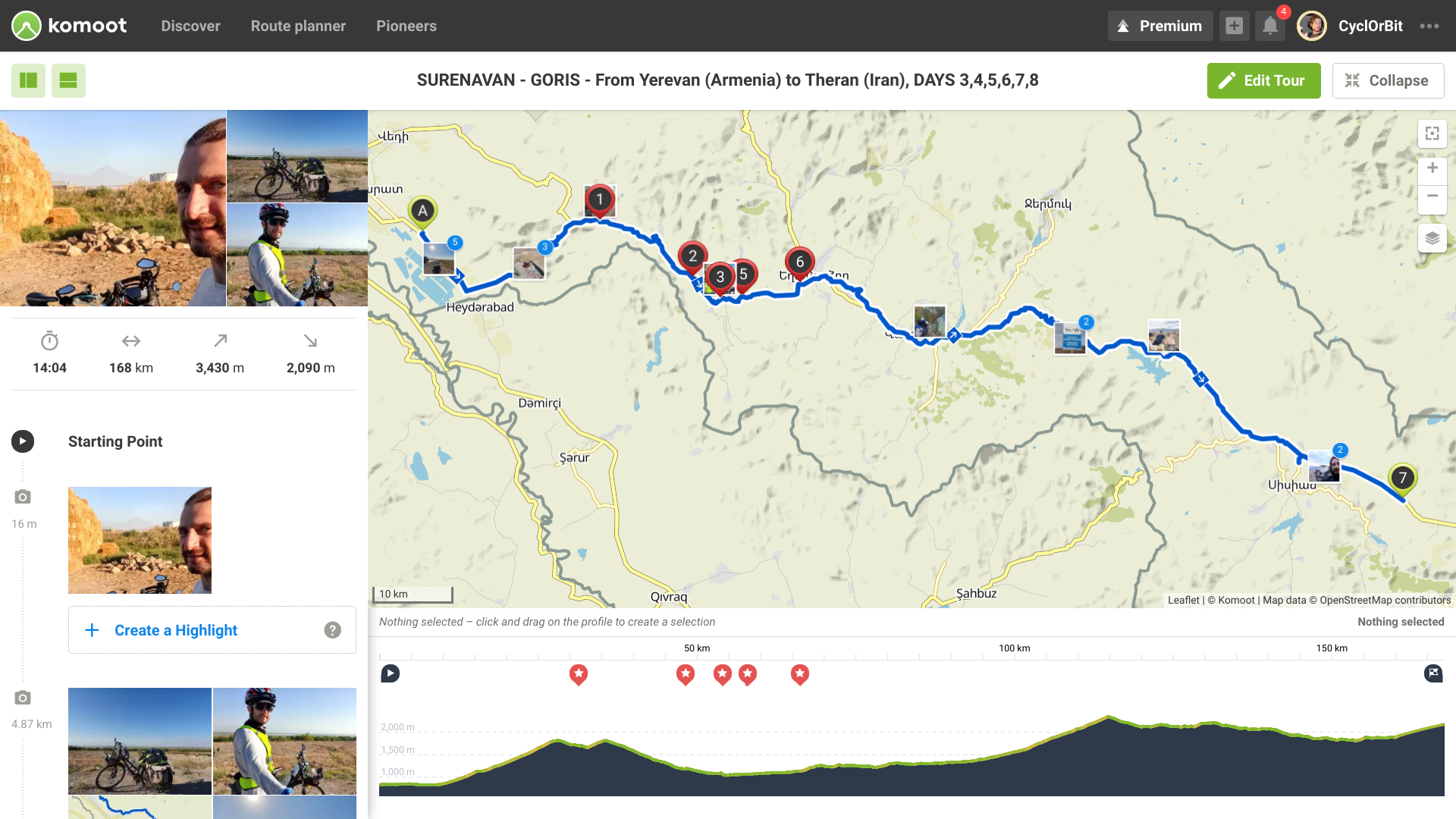The image size is (1456, 819).
Task: Toggle fullscreen map view
Action: (1432, 134)
